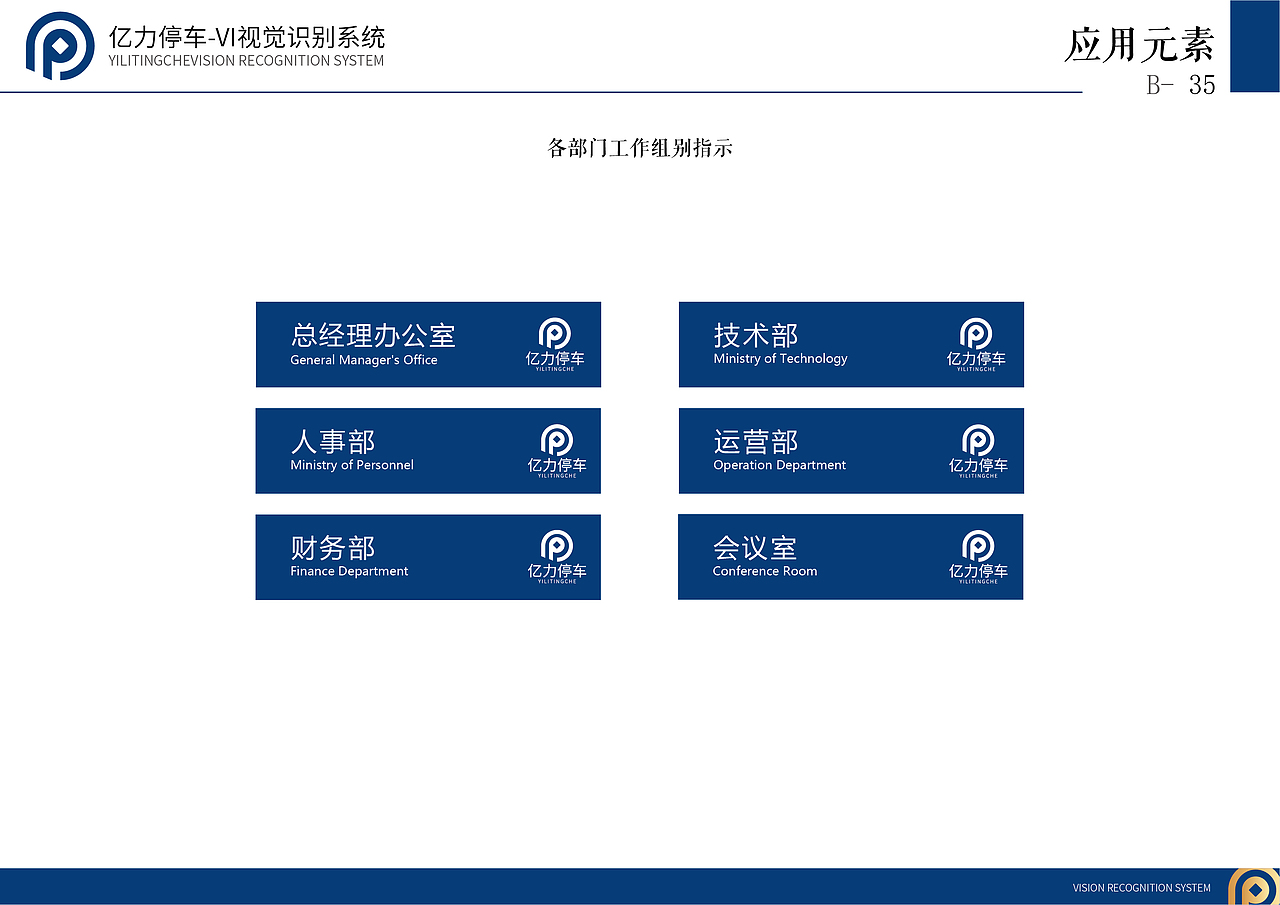Click the YILITINGCHEVISION RECOGNITION SYSTEM subtitle

click(246, 61)
